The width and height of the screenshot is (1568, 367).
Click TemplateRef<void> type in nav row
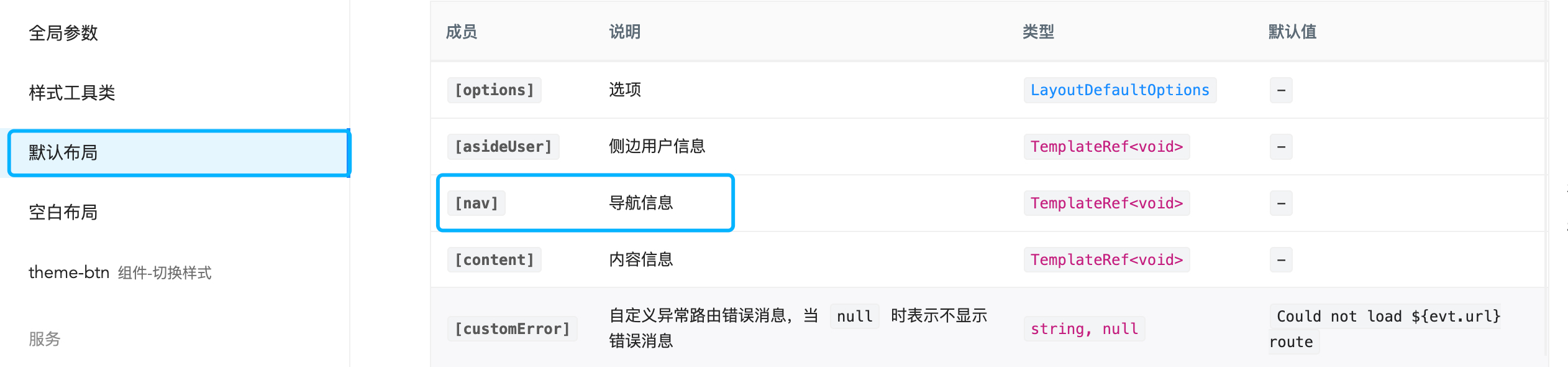coord(1106,203)
